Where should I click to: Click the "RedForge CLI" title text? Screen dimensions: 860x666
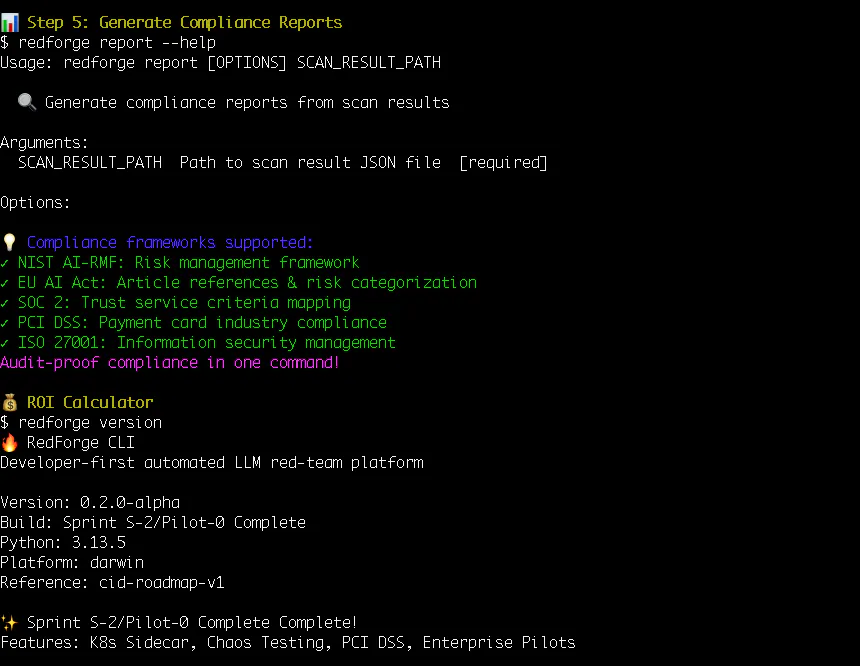pyautogui.click(x=81, y=443)
